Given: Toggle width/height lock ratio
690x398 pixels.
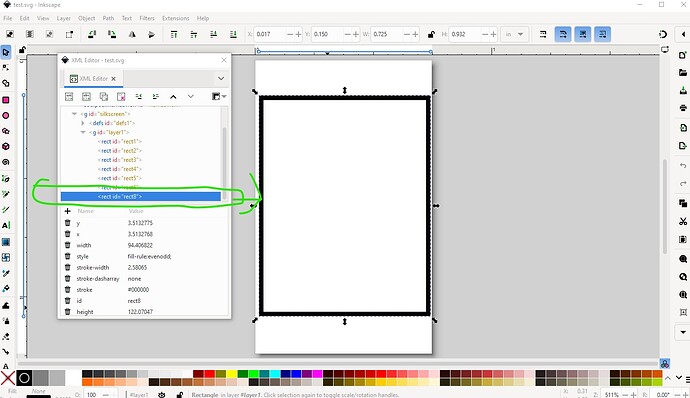Looking at the screenshot, I should click(x=431, y=34).
